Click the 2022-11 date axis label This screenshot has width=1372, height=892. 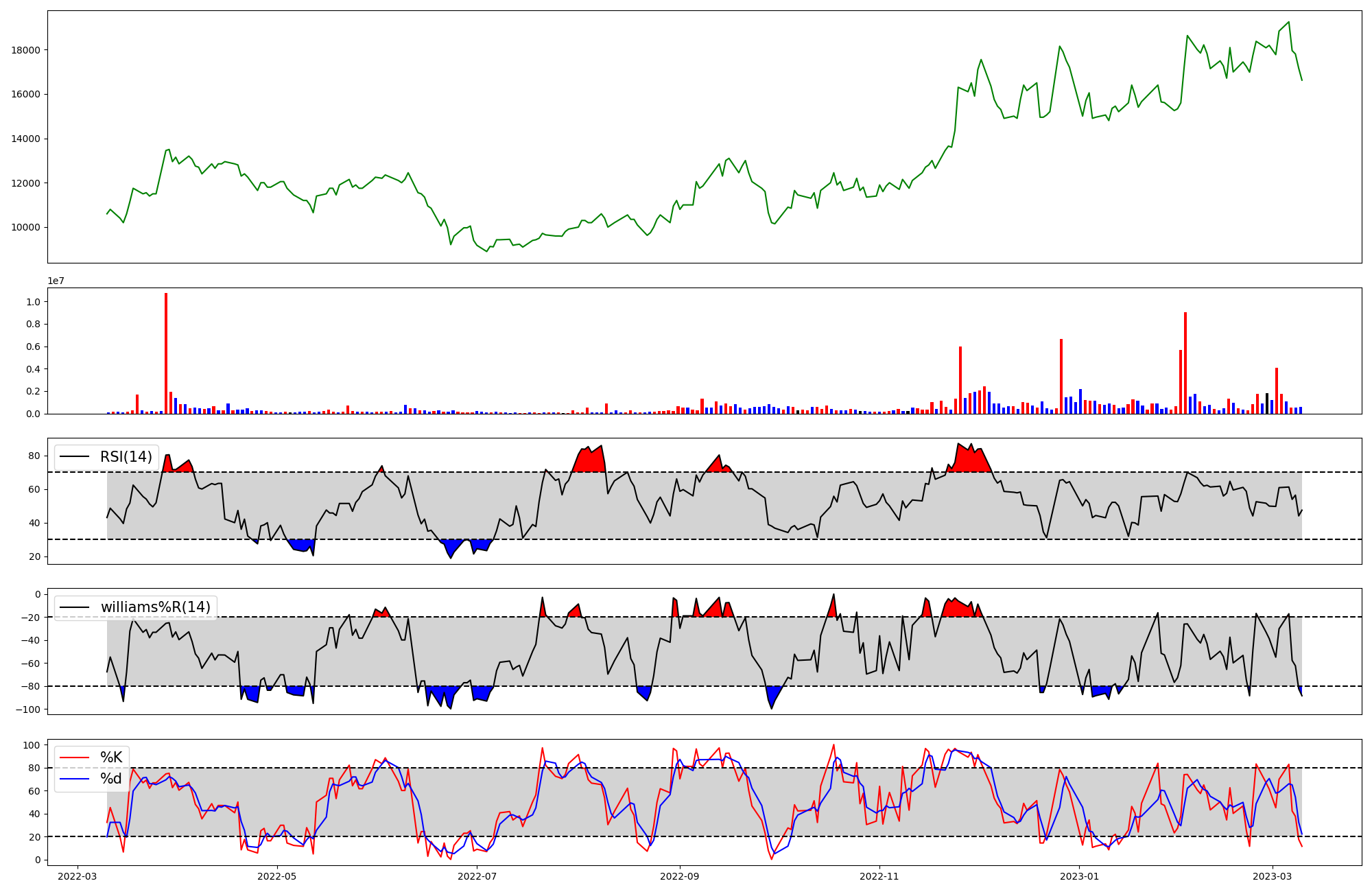click(x=879, y=876)
